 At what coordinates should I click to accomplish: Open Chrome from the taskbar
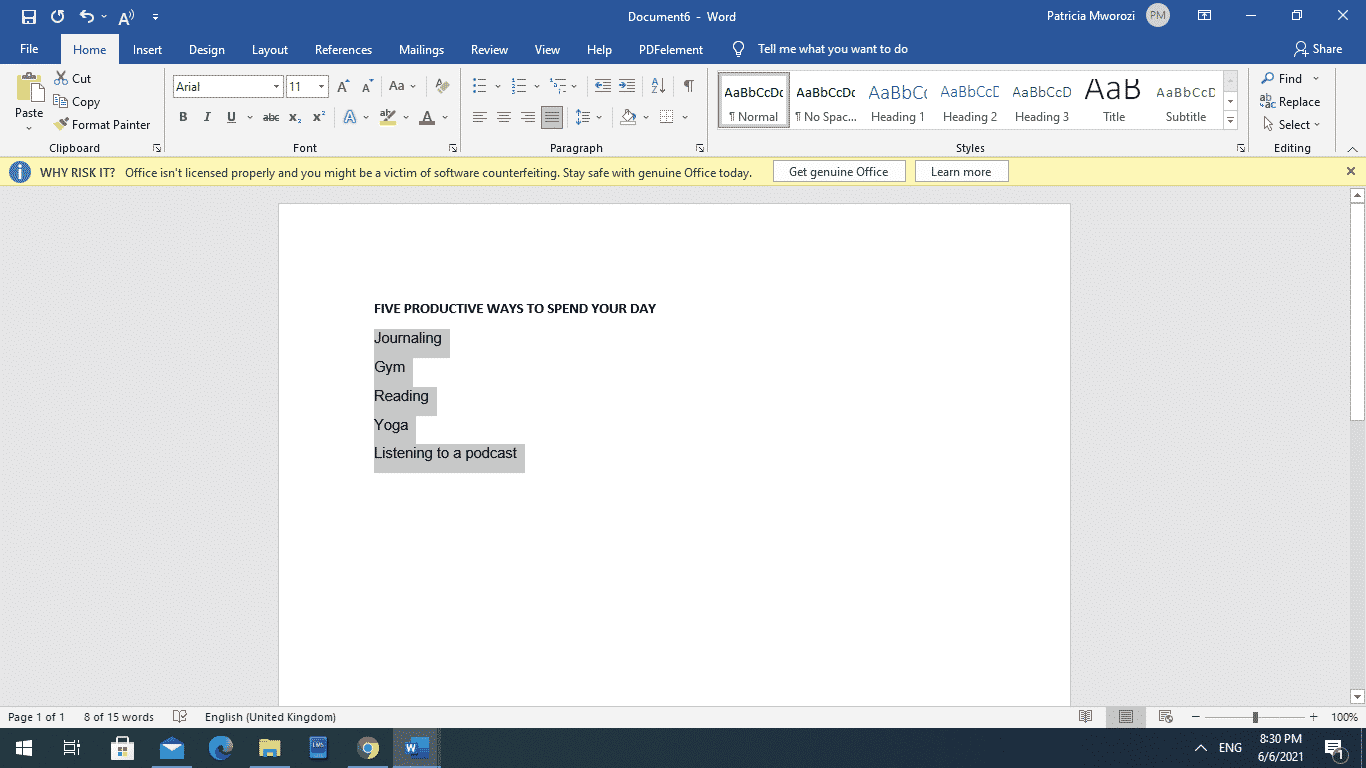[x=368, y=747]
